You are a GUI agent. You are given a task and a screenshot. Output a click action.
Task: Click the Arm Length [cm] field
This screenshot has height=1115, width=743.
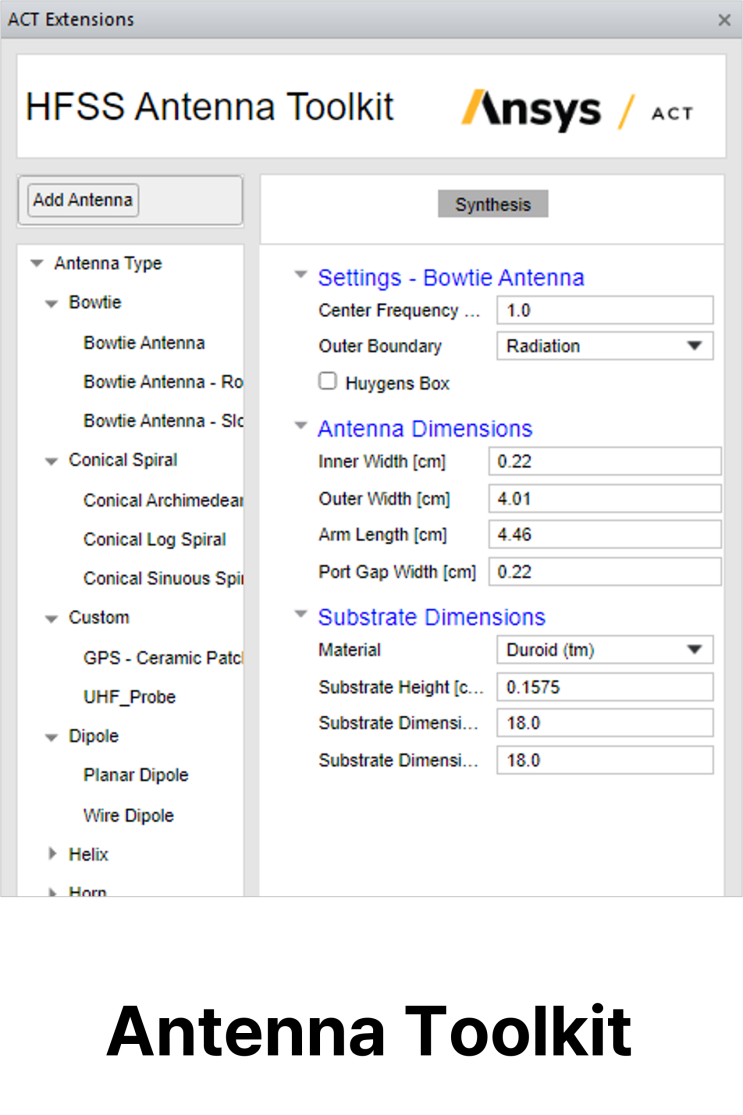(604, 534)
